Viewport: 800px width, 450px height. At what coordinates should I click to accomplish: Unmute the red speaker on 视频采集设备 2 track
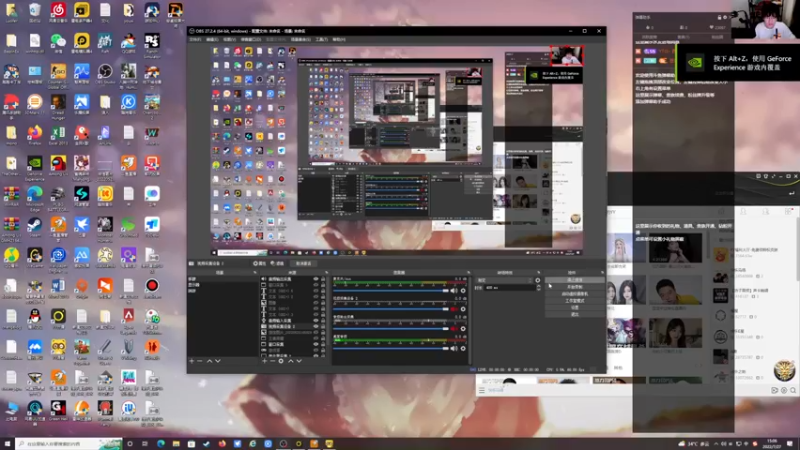point(454,309)
